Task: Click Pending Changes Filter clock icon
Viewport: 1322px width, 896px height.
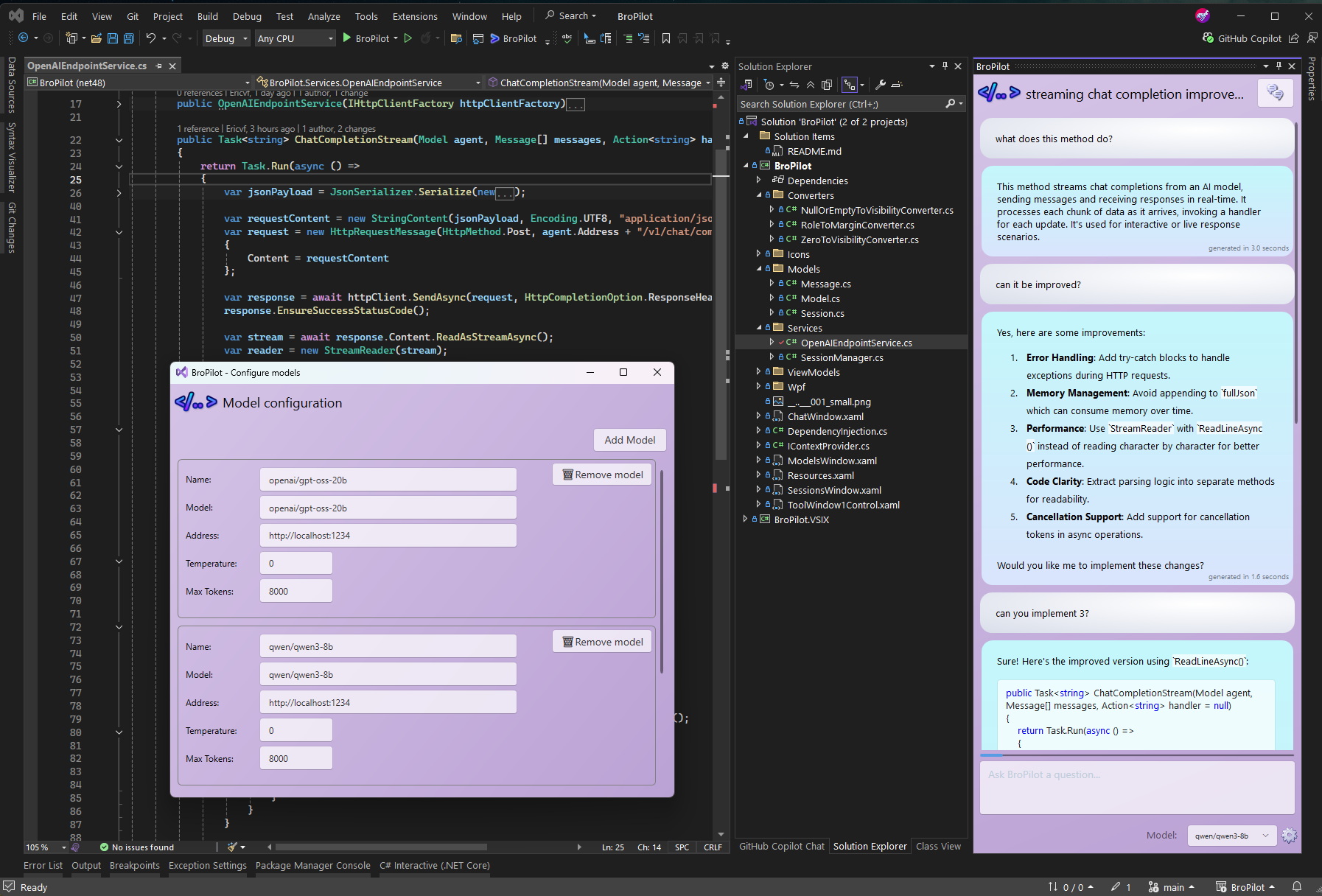Action: tap(769, 85)
